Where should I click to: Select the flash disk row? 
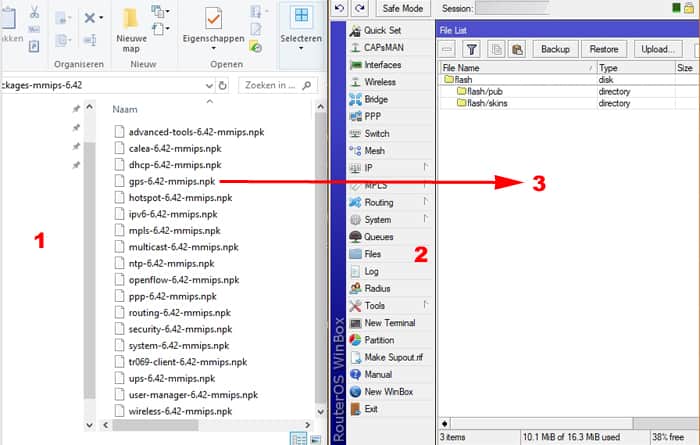[568, 79]
